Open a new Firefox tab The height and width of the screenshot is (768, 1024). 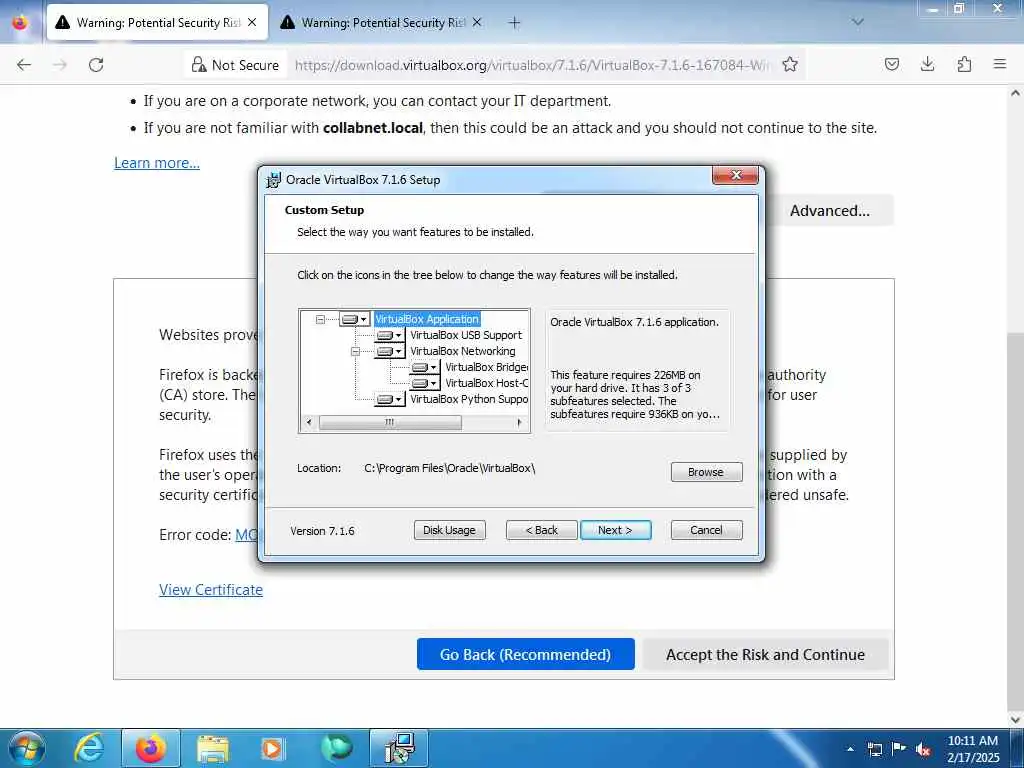(515, 23)
